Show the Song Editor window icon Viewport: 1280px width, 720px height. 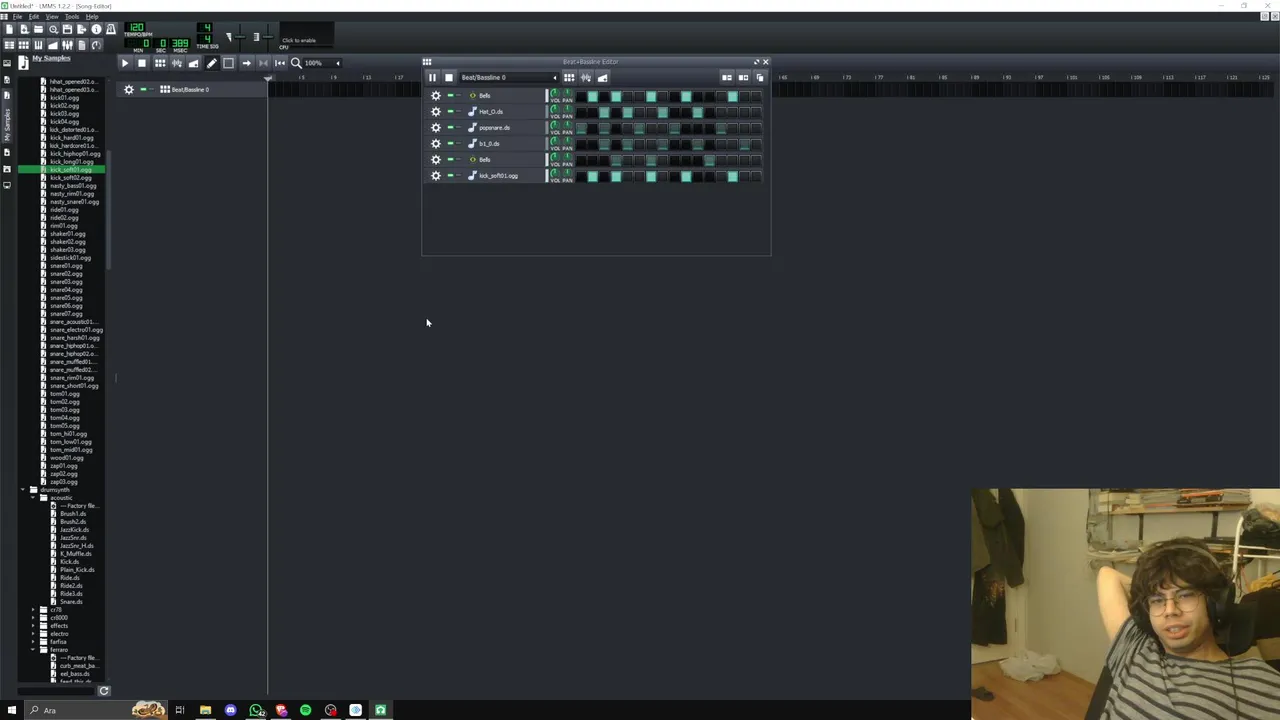coord(9,45)
